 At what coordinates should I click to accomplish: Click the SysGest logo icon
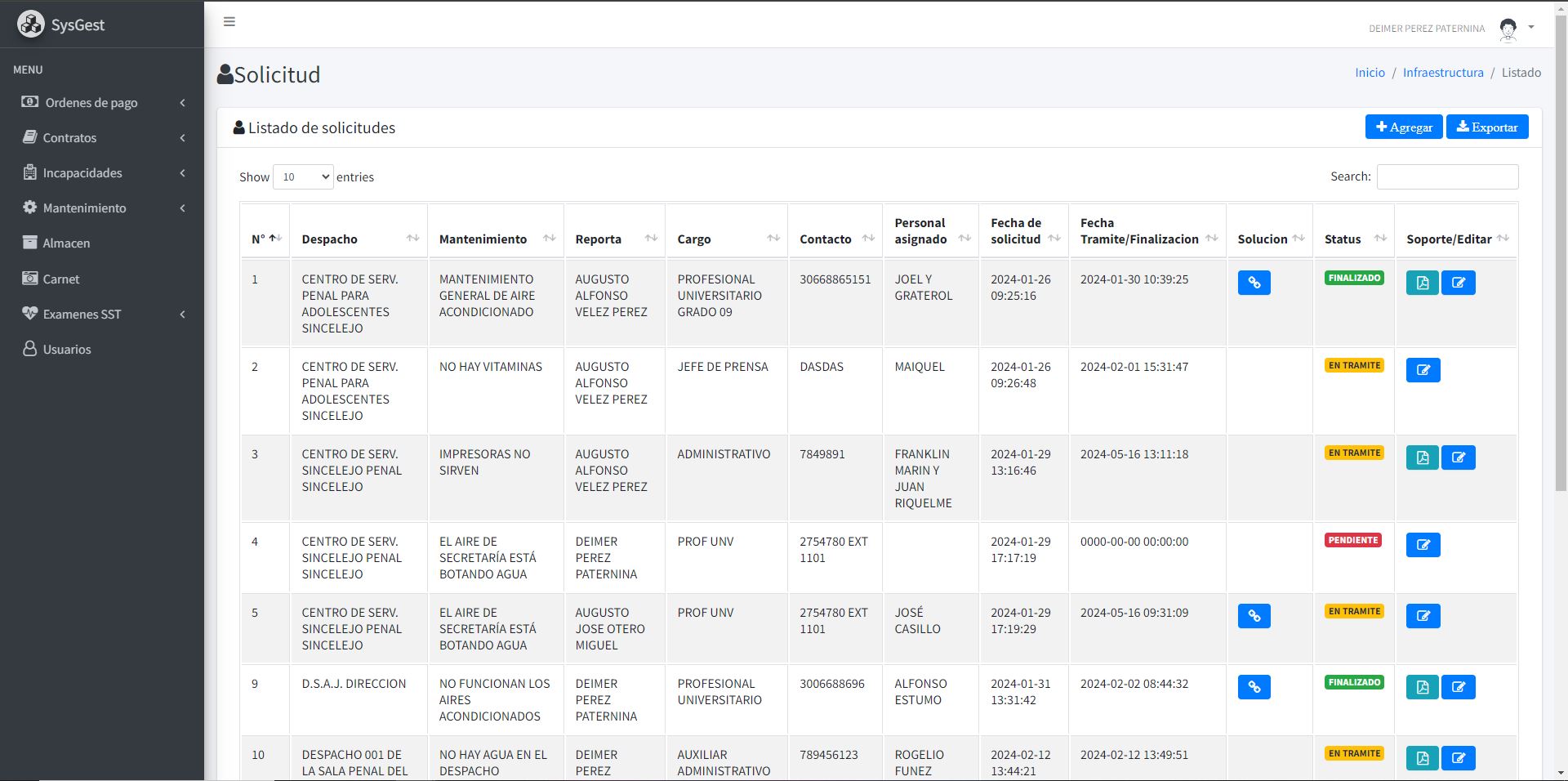(31, 25)
